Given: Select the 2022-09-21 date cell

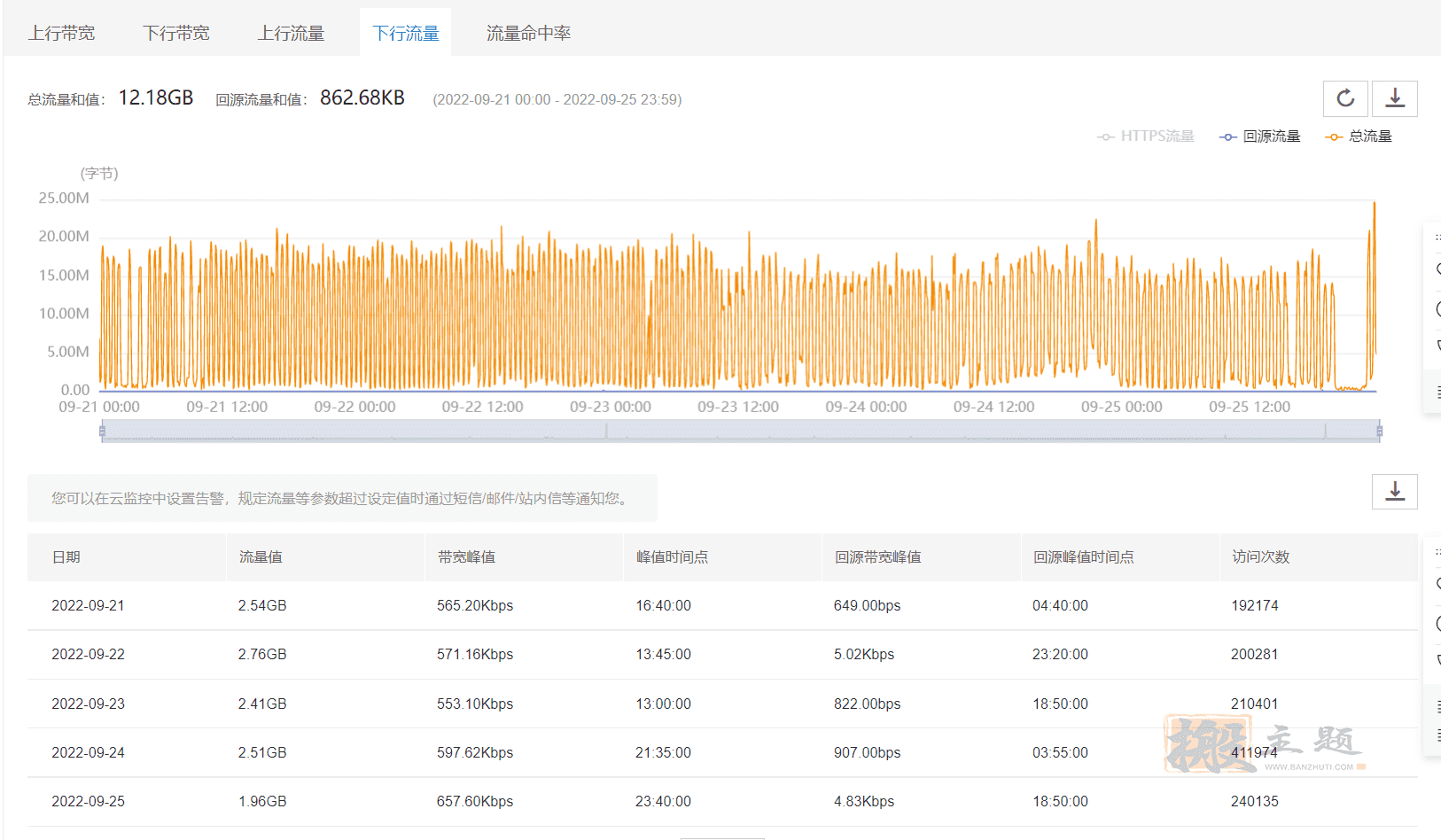Looking at the screenshot, I should (x=88, y=606).
